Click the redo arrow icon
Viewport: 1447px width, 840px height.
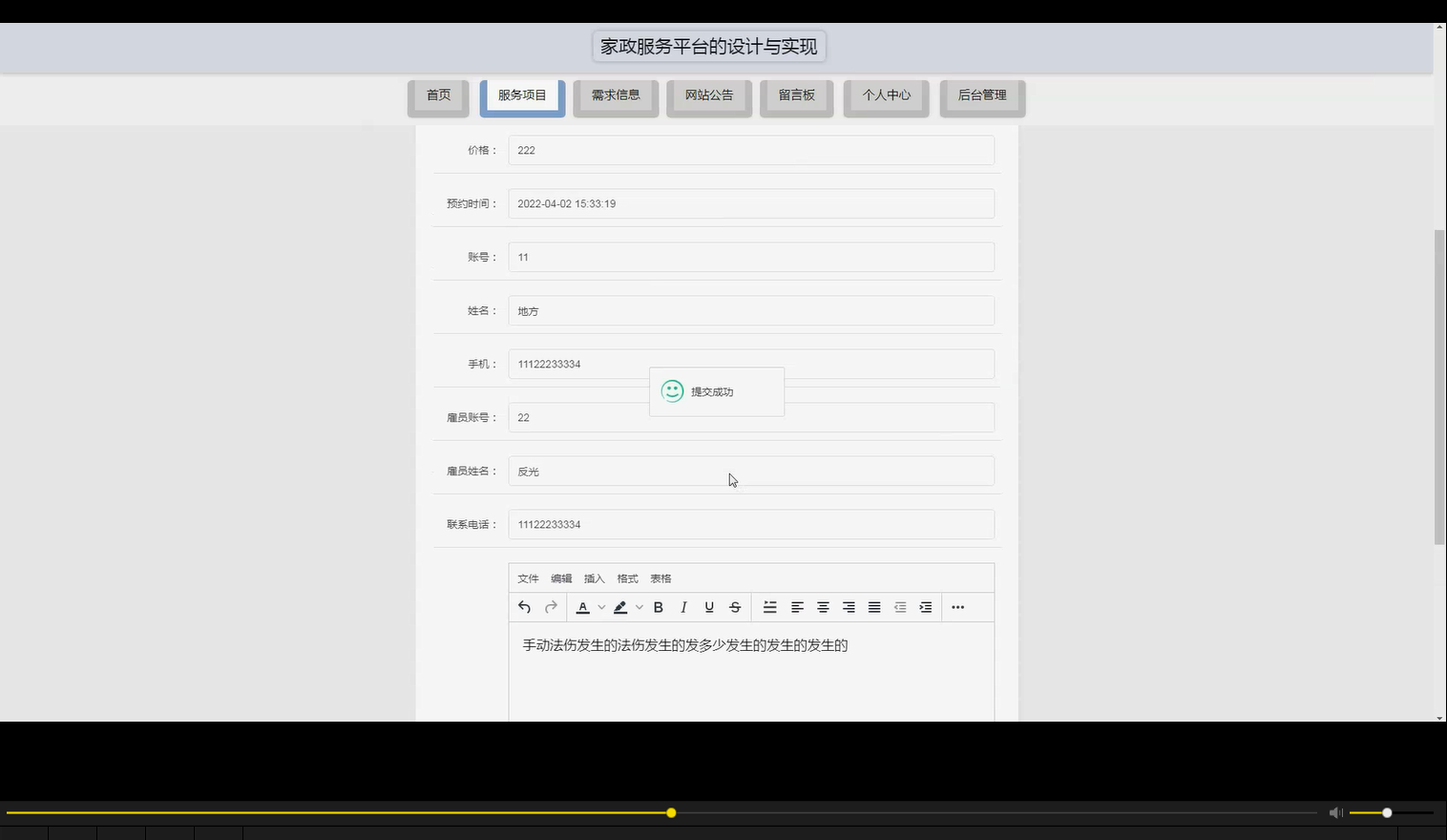point(551,607)
